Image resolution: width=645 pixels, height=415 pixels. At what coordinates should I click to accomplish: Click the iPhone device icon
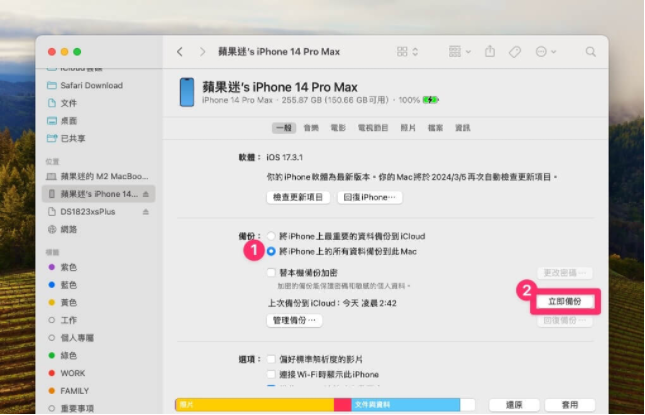point(187,92)
